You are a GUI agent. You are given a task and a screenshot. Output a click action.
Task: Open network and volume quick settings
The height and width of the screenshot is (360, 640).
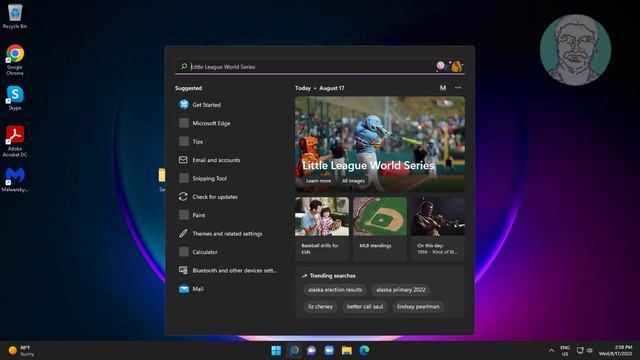(584, 350)
